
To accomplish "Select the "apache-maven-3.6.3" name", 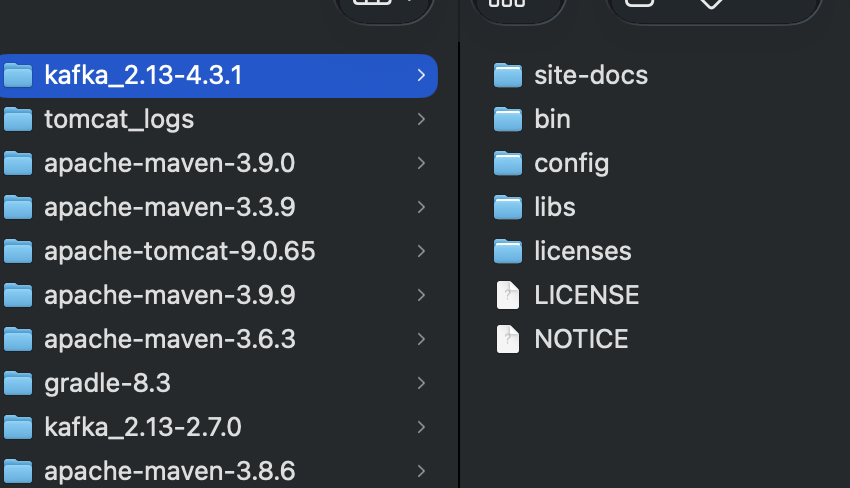I will pyautogui.click(x=170, y=339).
